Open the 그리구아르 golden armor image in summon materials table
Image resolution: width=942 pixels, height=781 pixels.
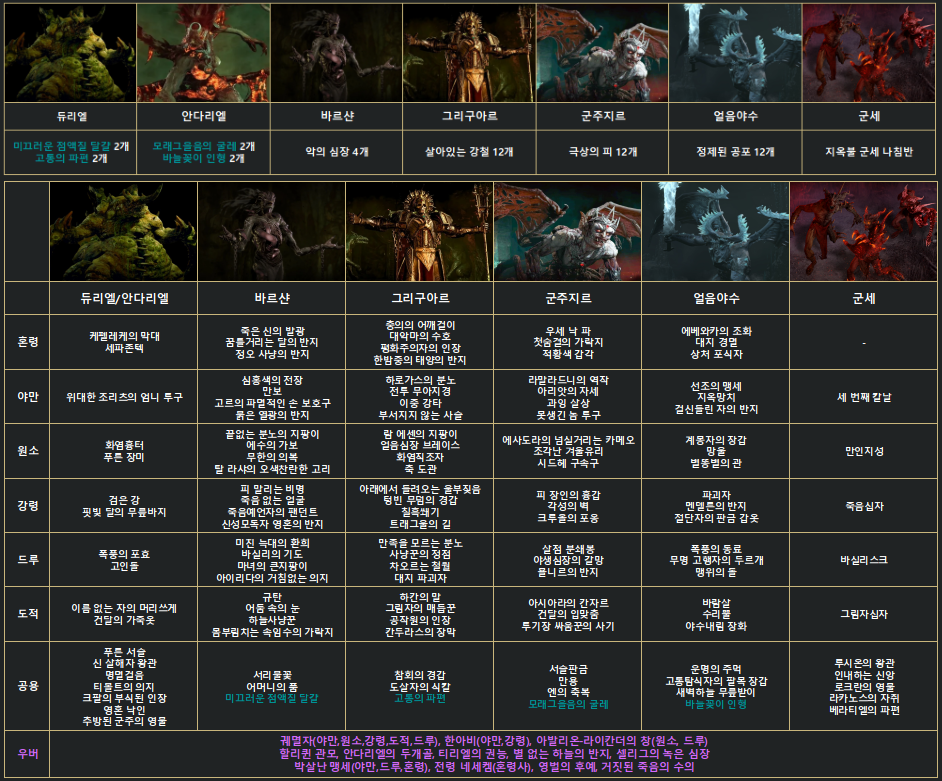[469, 53]
